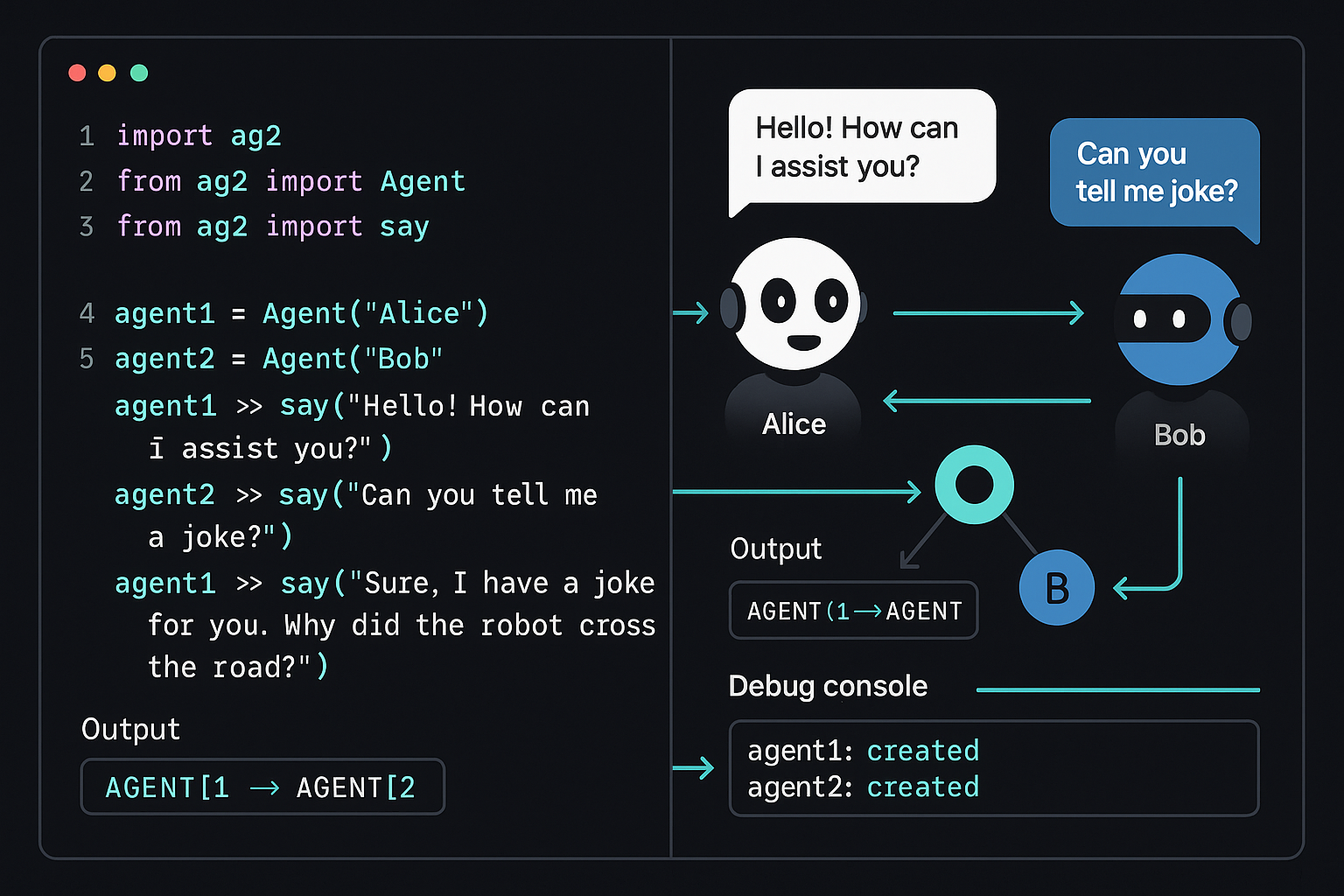This screenshot has width=1344, height=896.
Task: Open the 'Hello! How can I assist you?' bubble
Action: pos(862,150)
